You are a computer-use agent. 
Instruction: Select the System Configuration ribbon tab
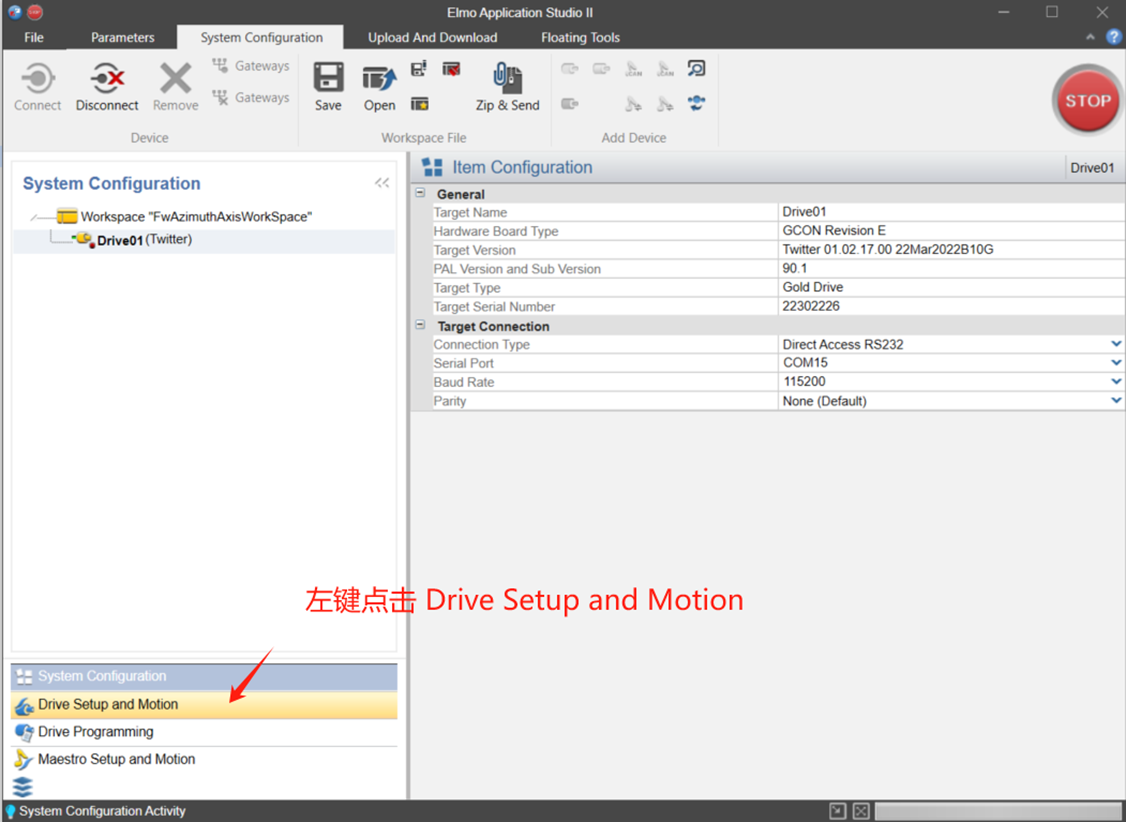pos(261,37)
